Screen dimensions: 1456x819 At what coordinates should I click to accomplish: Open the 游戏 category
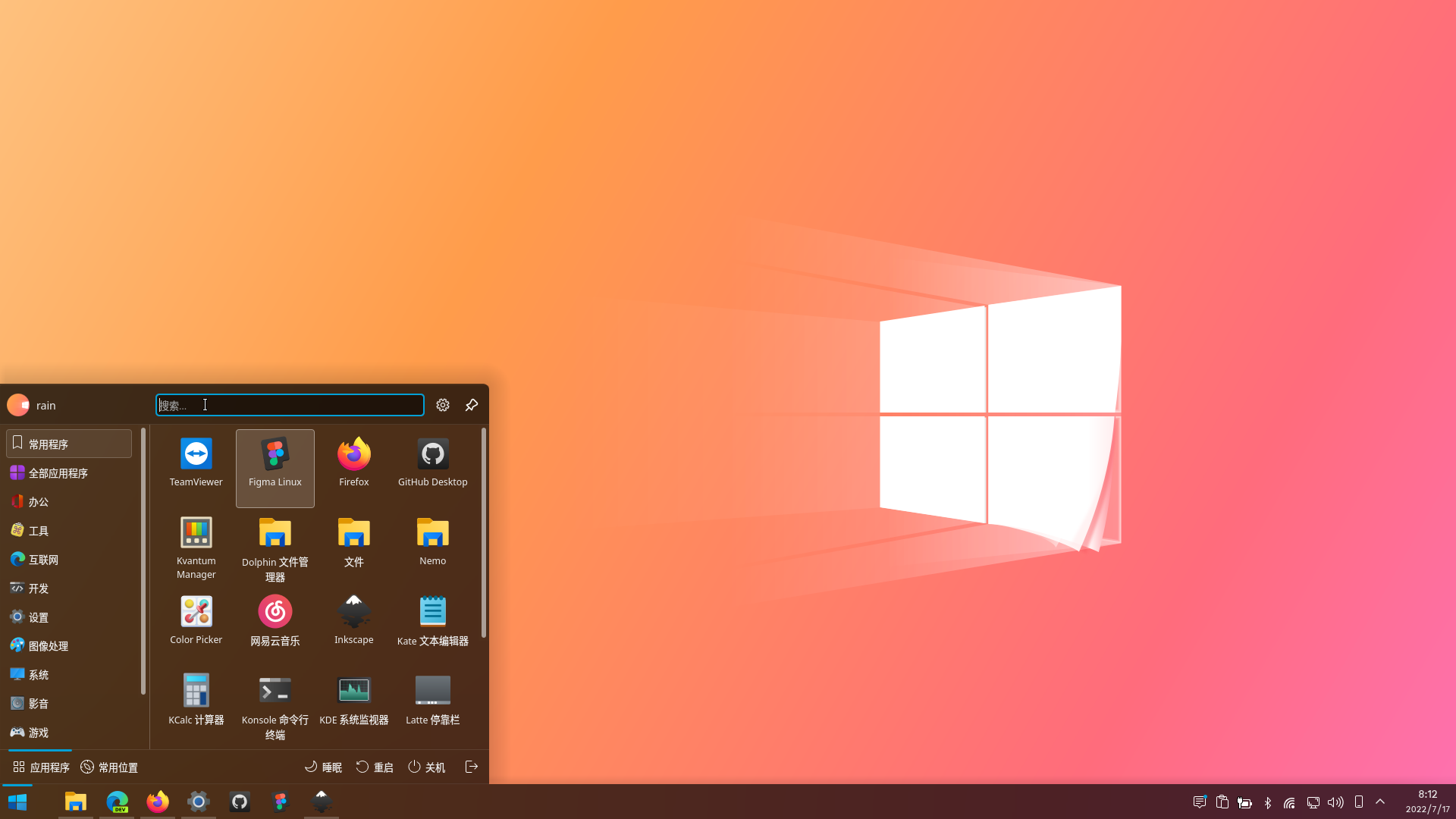pos(69,732)
